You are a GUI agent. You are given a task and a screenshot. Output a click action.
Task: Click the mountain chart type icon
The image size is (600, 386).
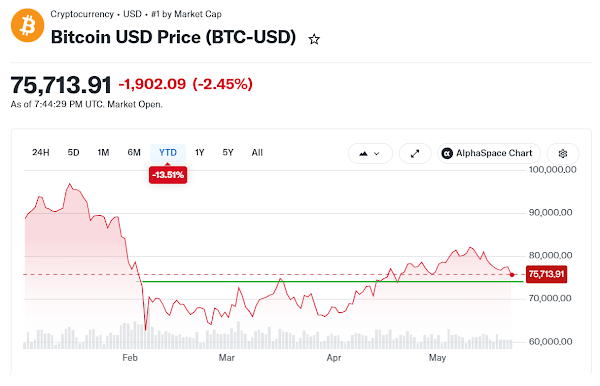click(x=364, y=153)
